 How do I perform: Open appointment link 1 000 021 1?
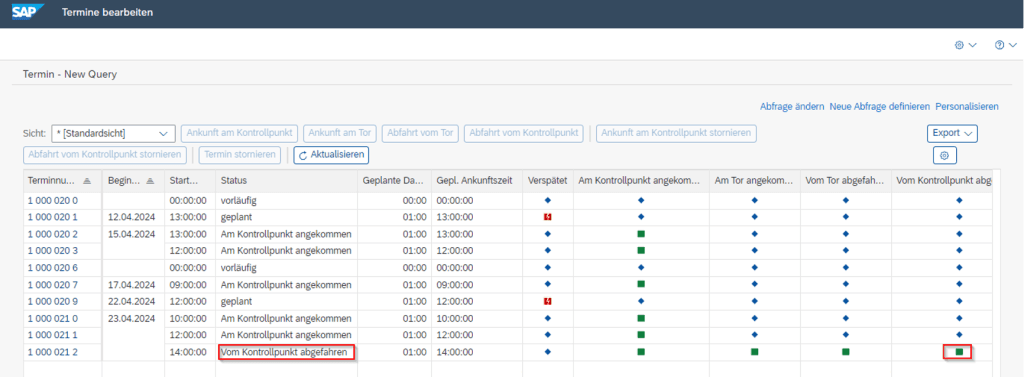(53, 335)
